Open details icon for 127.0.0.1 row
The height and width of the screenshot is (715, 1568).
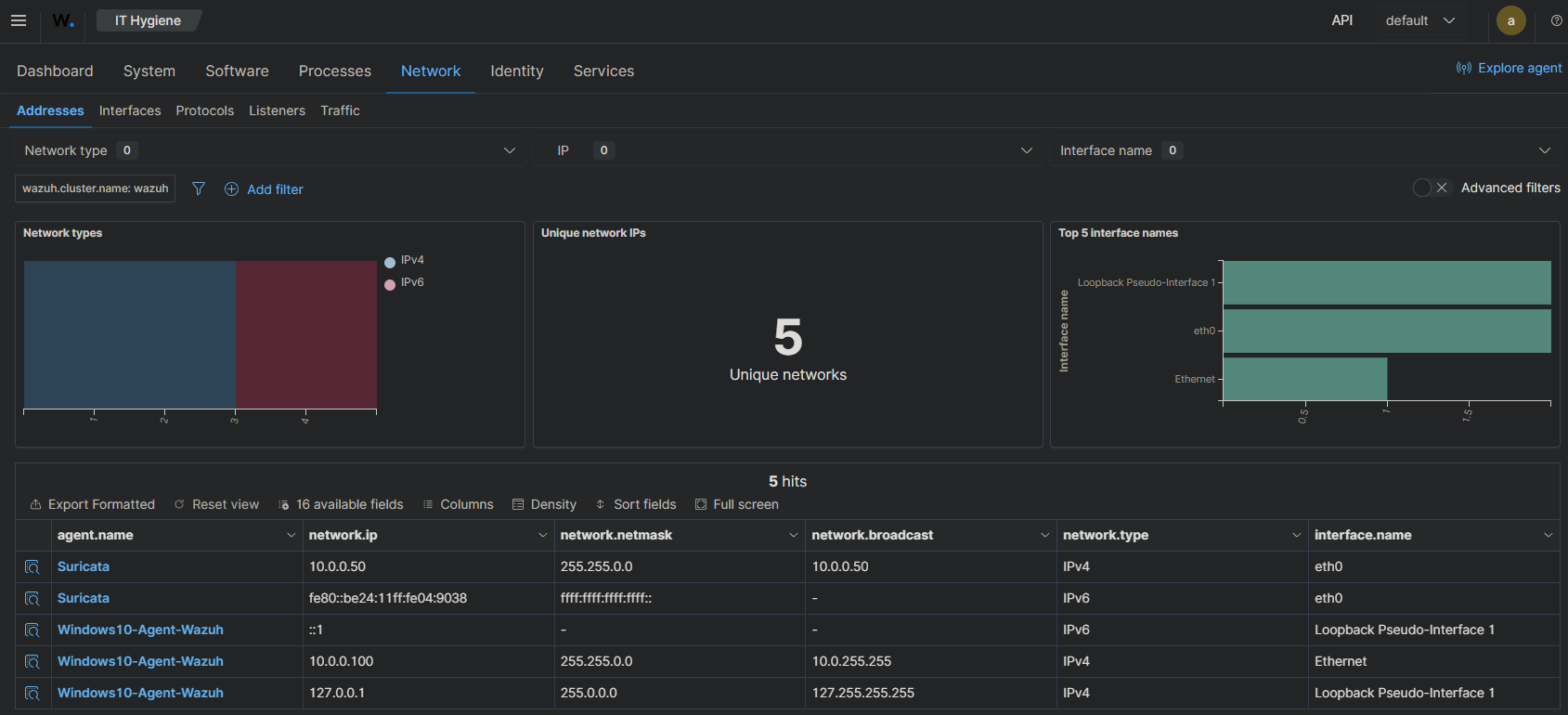click(x=32, y=693)
